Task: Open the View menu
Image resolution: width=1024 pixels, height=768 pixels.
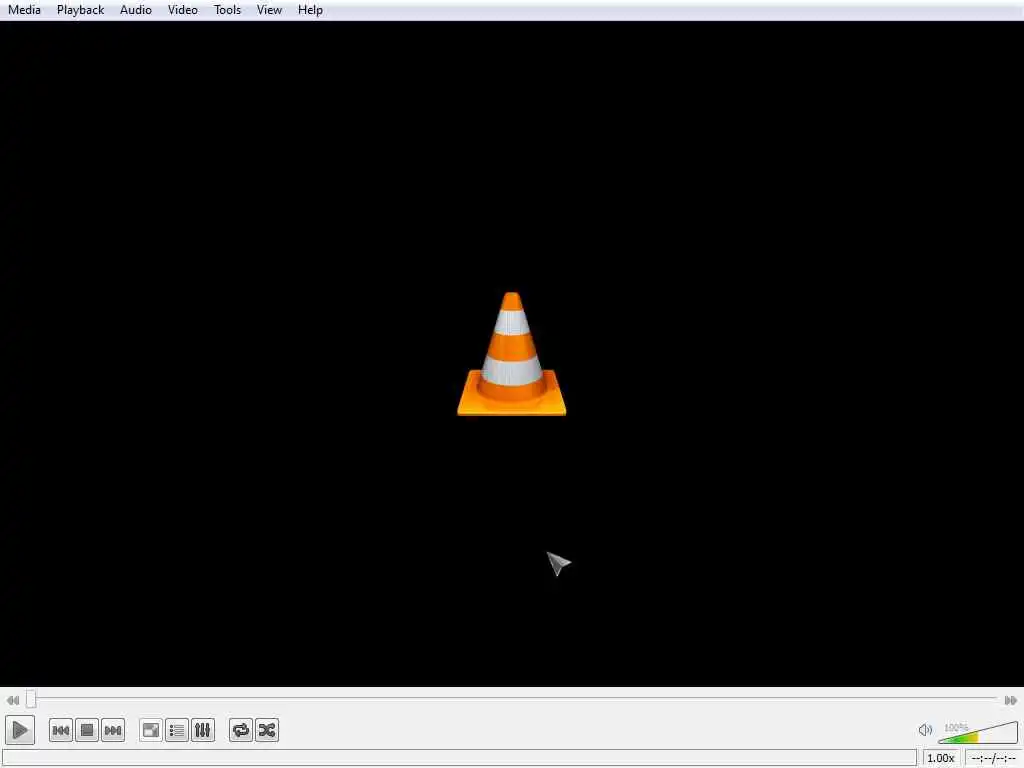Action: pos(269,10)
